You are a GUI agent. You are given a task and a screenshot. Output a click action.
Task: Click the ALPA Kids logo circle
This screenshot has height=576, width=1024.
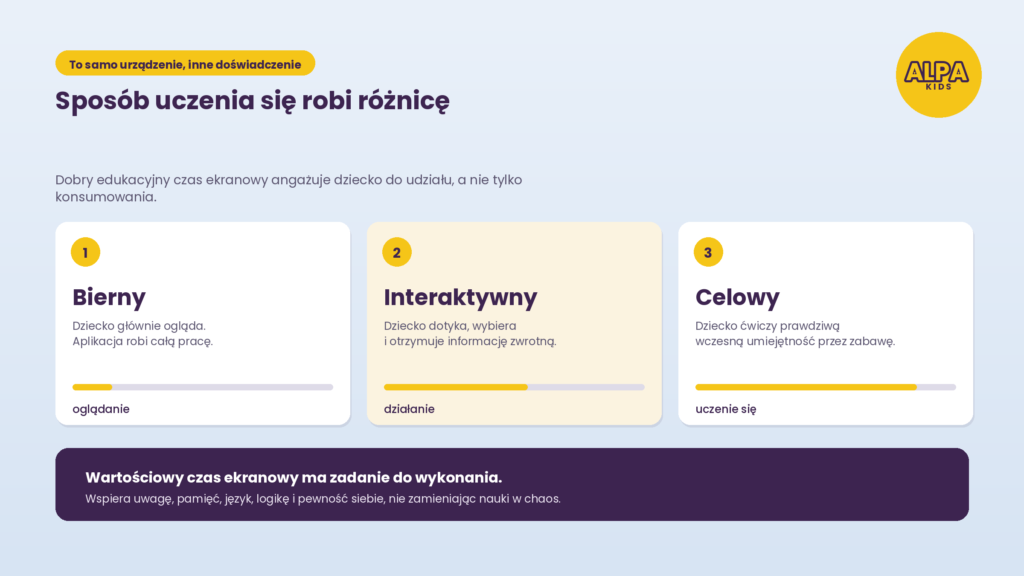tap(938, 74)
